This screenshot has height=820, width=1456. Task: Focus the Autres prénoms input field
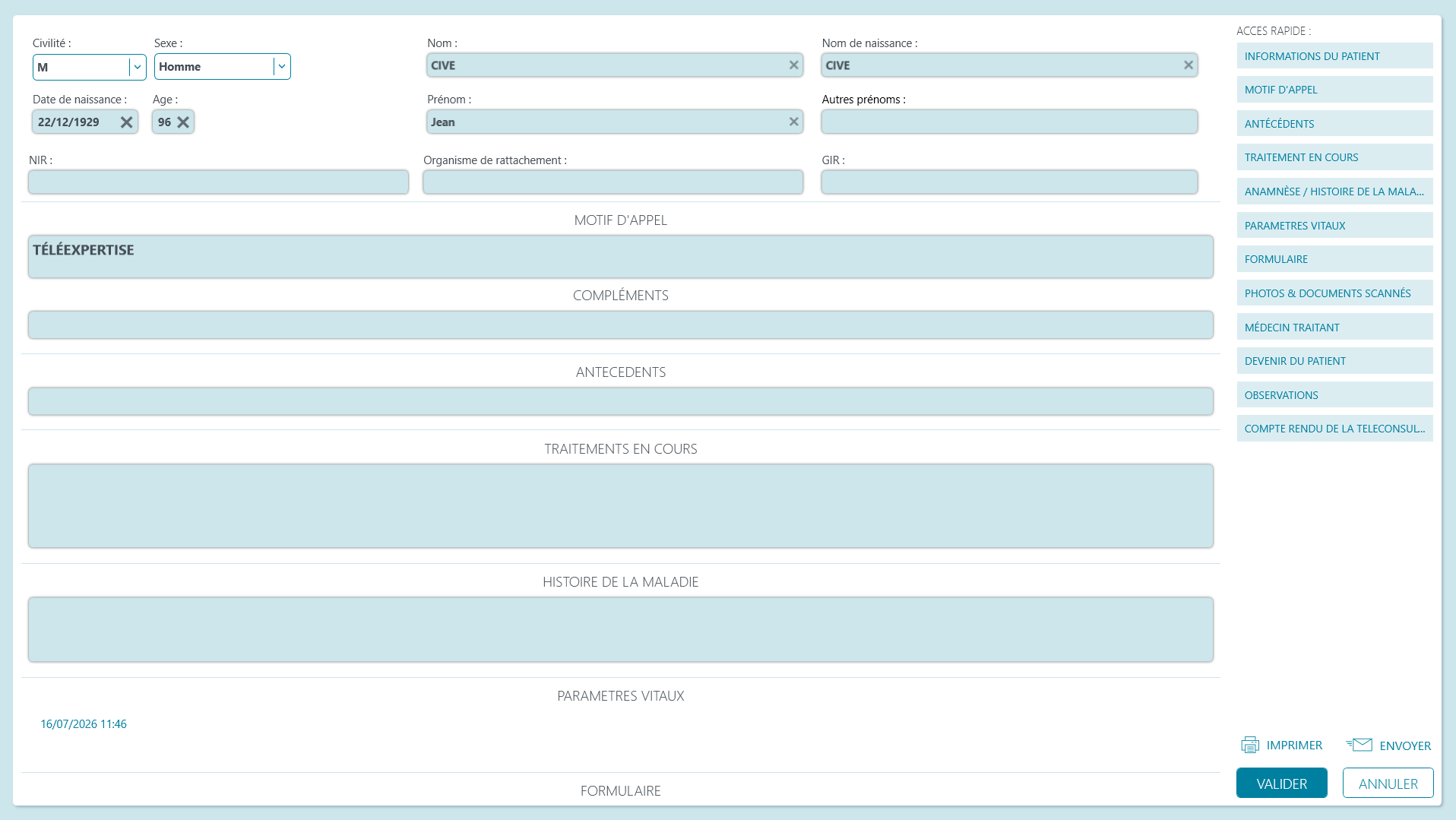(x=1009, y=122)
